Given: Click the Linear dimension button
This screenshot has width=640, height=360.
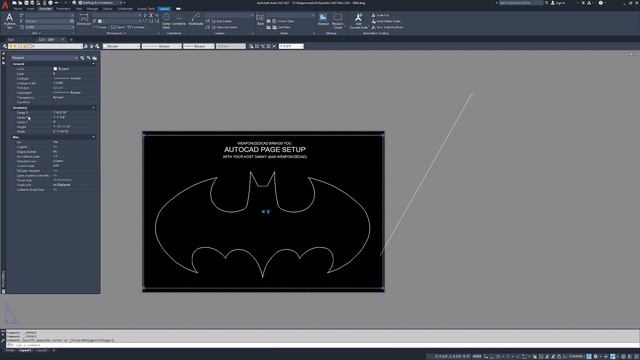Looking at the screenshot, I should (101, 27).
